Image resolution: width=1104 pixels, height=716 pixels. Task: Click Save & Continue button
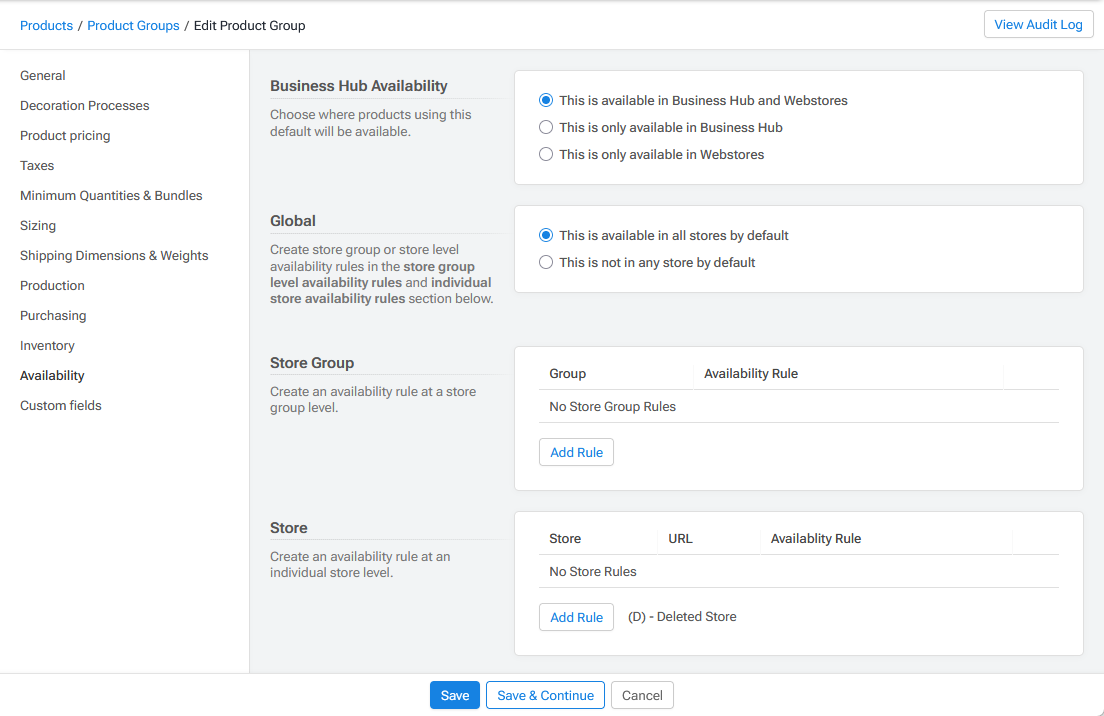[x=545, y=695]
